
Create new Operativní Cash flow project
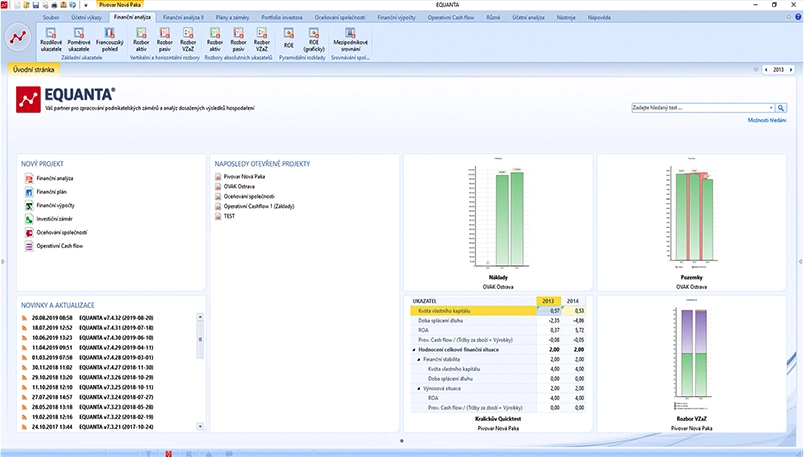(54, 246)
